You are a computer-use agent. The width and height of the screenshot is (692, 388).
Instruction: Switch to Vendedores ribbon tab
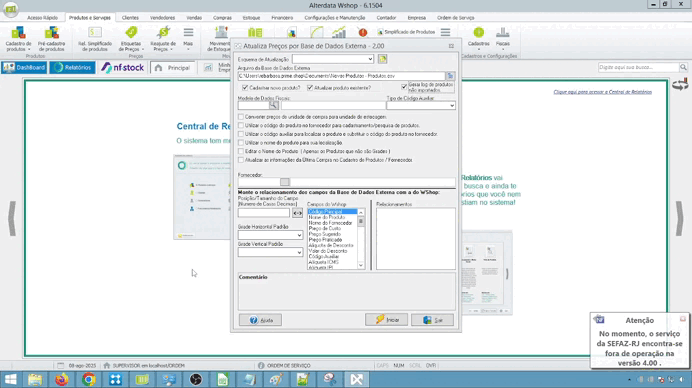[x=162, y=18]
